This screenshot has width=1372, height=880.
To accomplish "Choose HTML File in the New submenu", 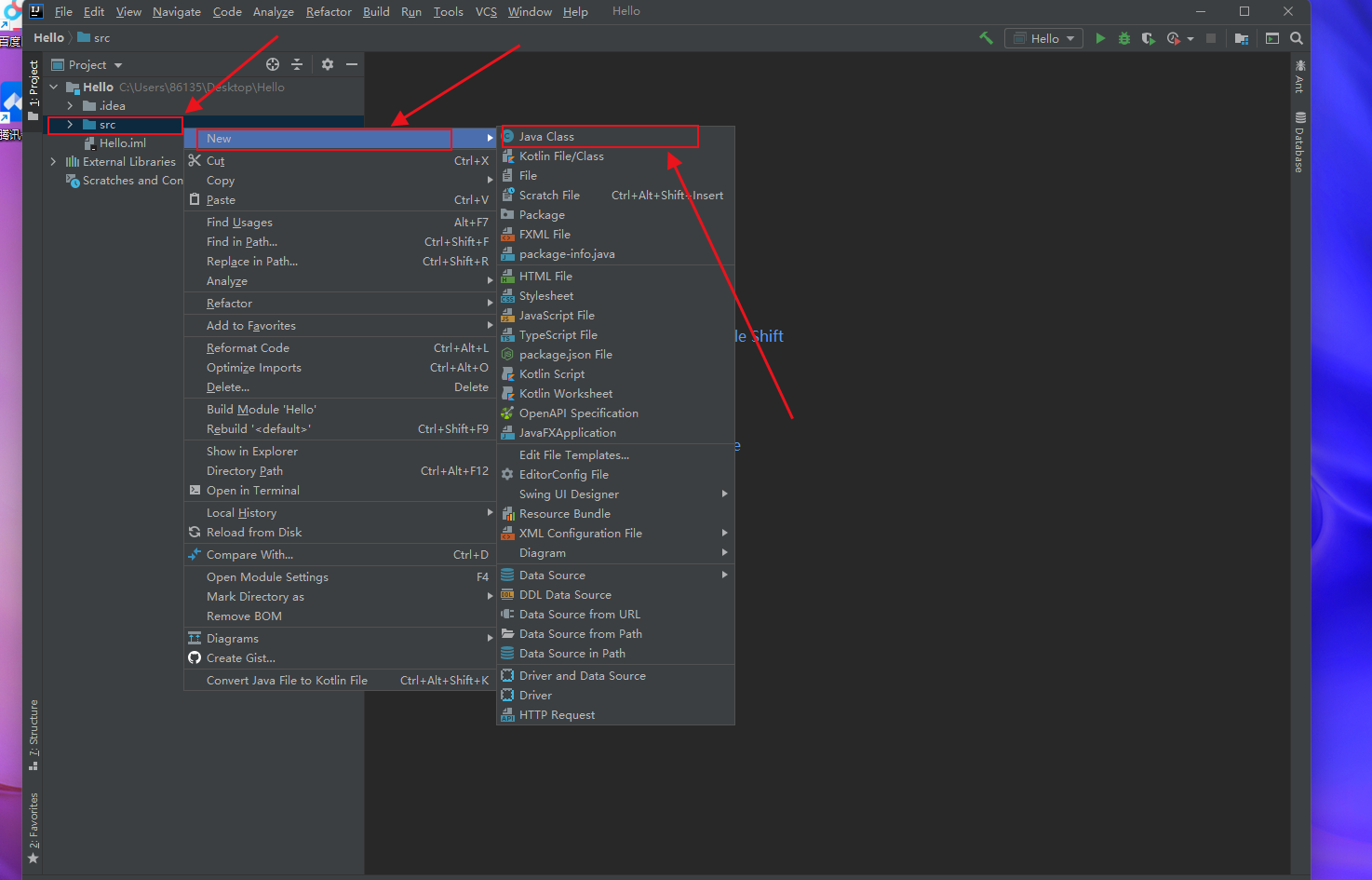I will pyautogui.click(x=615, y=277).
